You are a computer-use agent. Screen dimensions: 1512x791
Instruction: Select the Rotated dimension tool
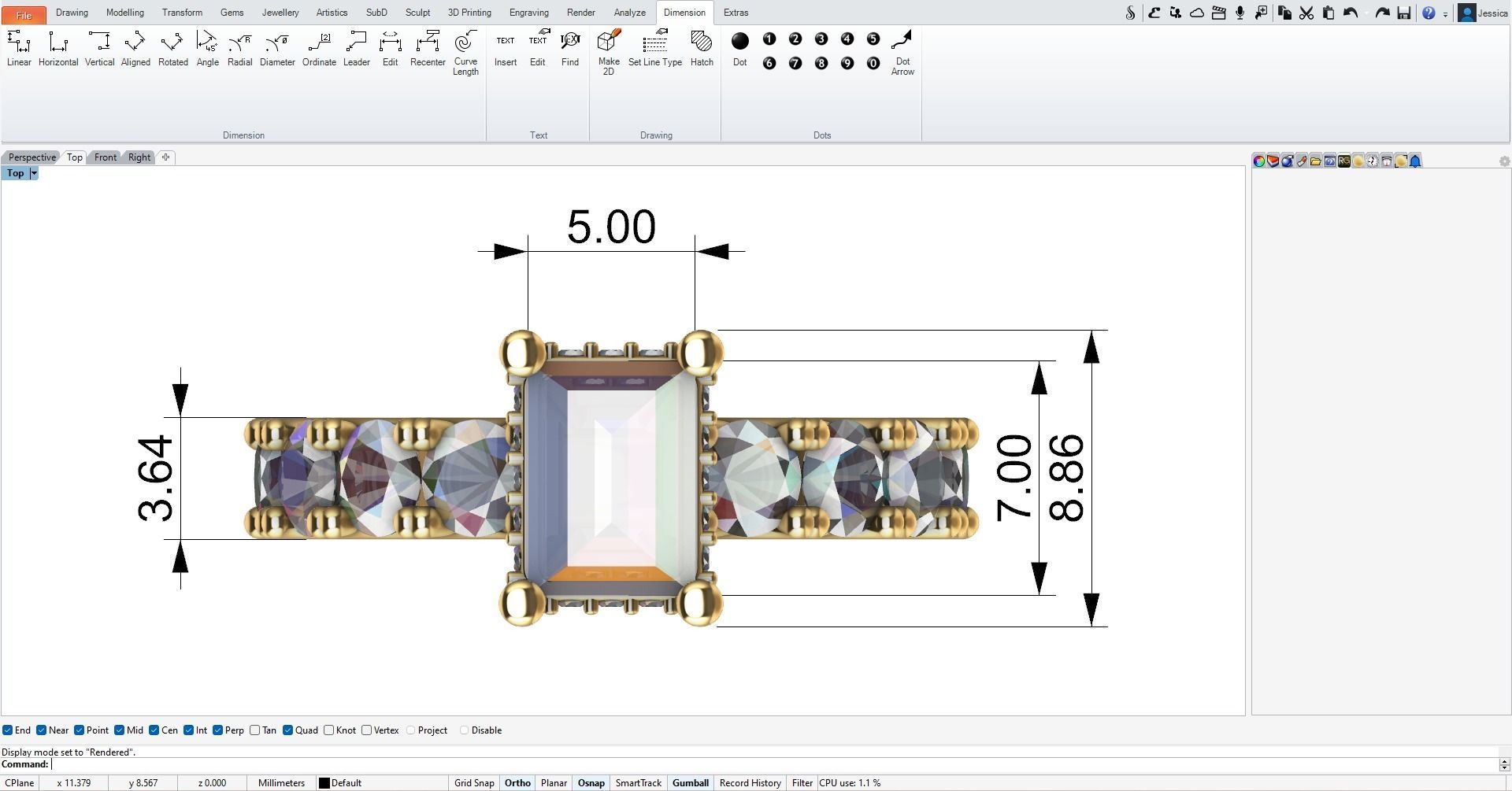pyautogui.click(x=172, y=49)
